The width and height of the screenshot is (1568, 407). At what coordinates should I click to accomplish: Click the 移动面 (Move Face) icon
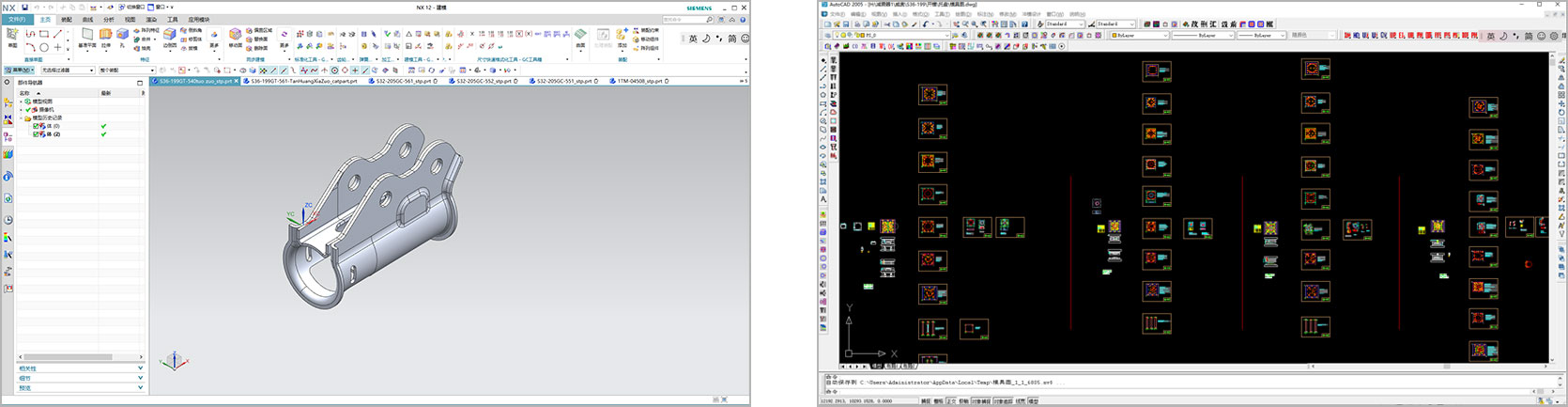tap(236, 36)
